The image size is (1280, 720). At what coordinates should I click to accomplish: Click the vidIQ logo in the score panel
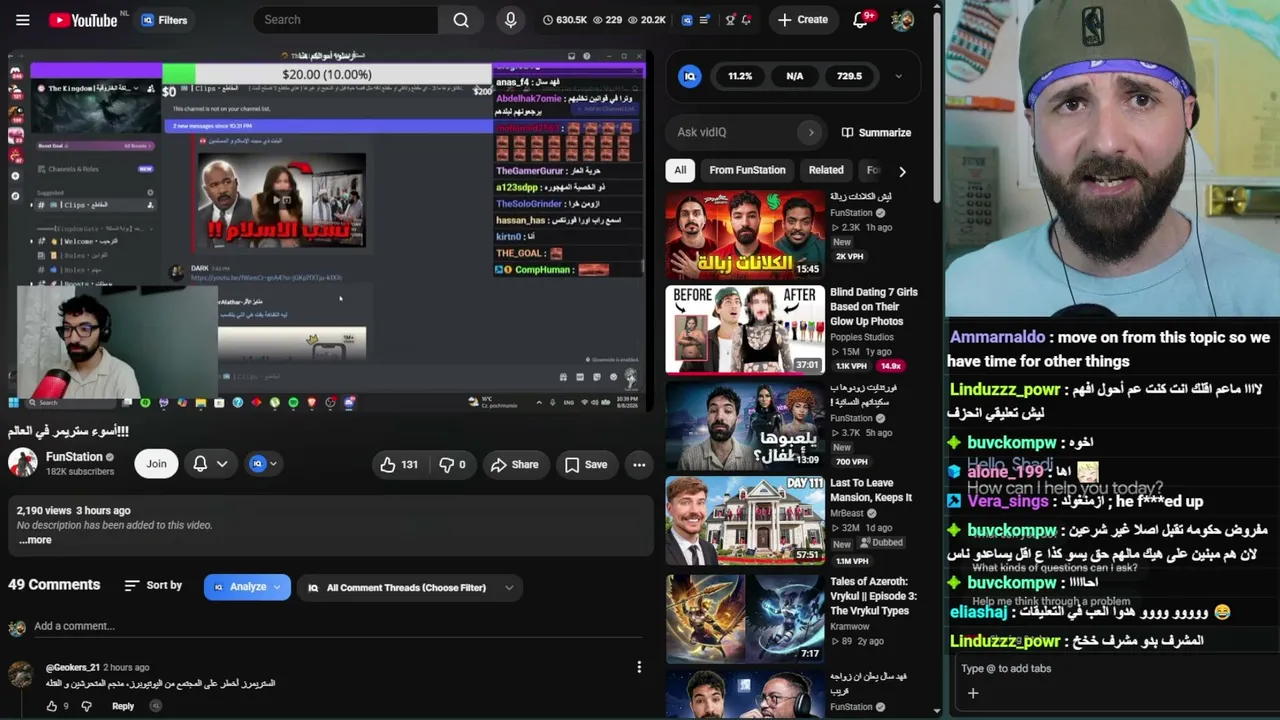690,76
